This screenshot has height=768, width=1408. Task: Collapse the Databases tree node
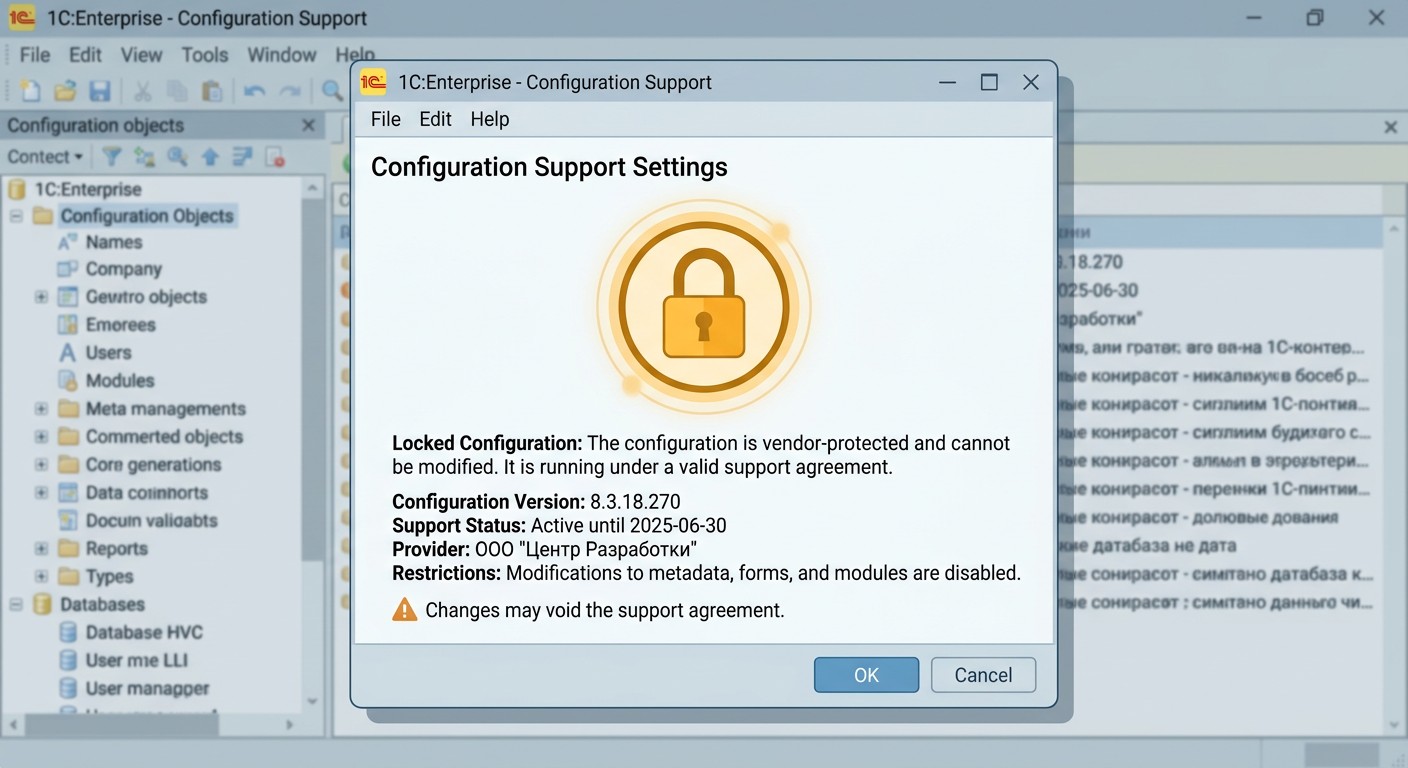[x=16, y=605]
